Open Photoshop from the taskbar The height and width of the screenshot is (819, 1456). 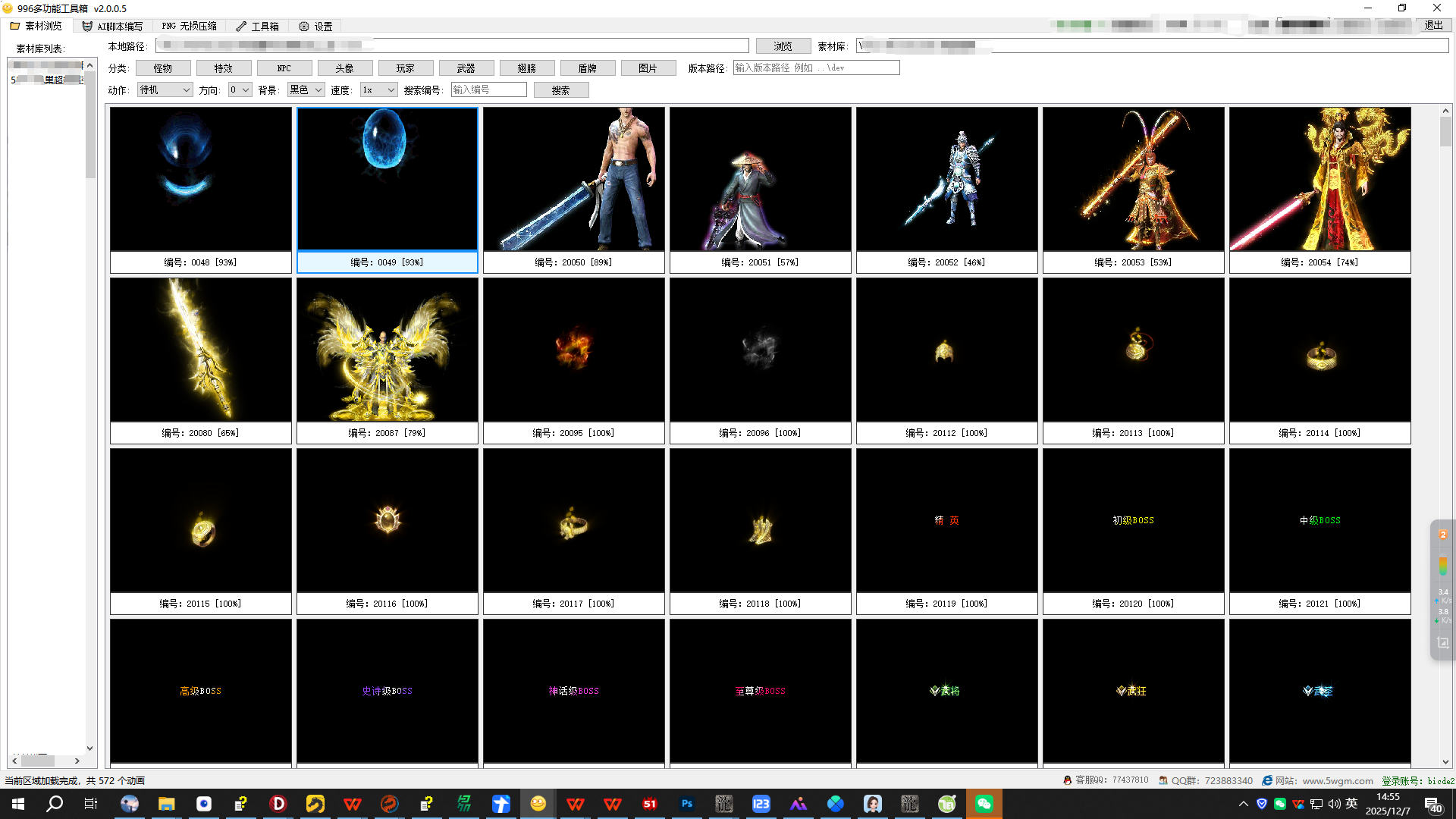point(687,804)
